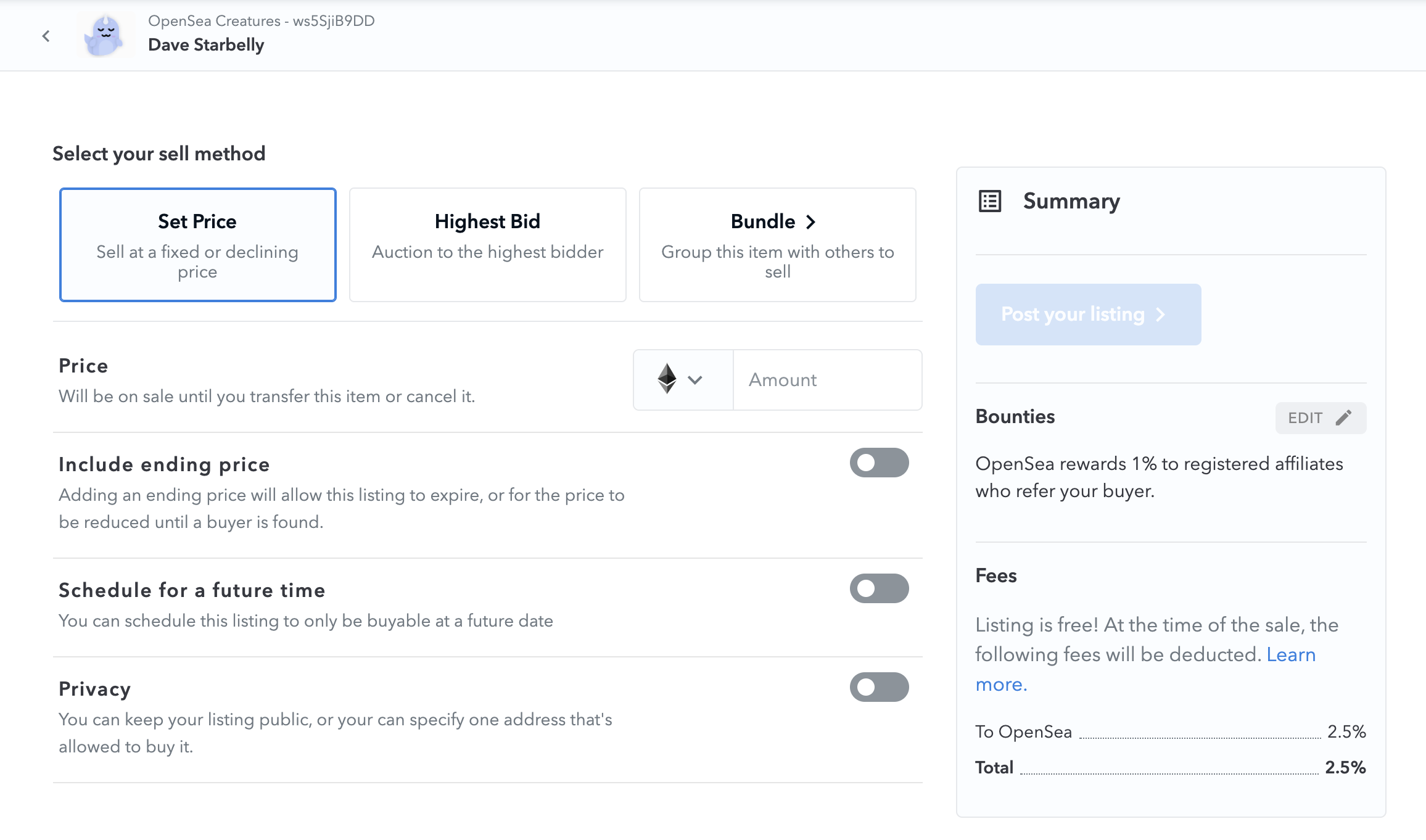Image resolution: width=1426 pixels, height=840 pixels.
Task: Click the Bundle right-arrow chevron
Action: (x=811, y=222)
